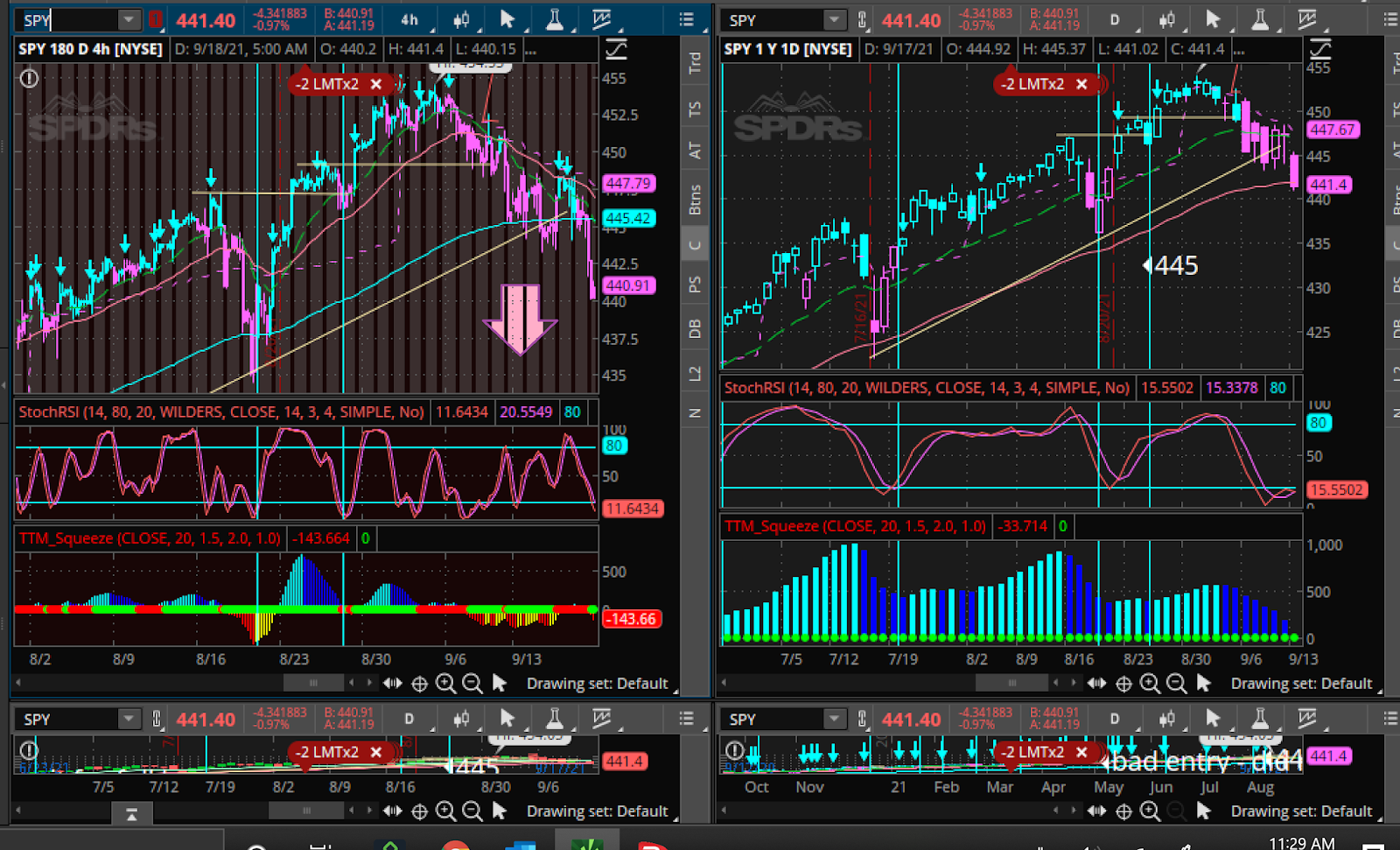
Task: Select the pointer drawing tool in top-left chart header
Action: 507,20
